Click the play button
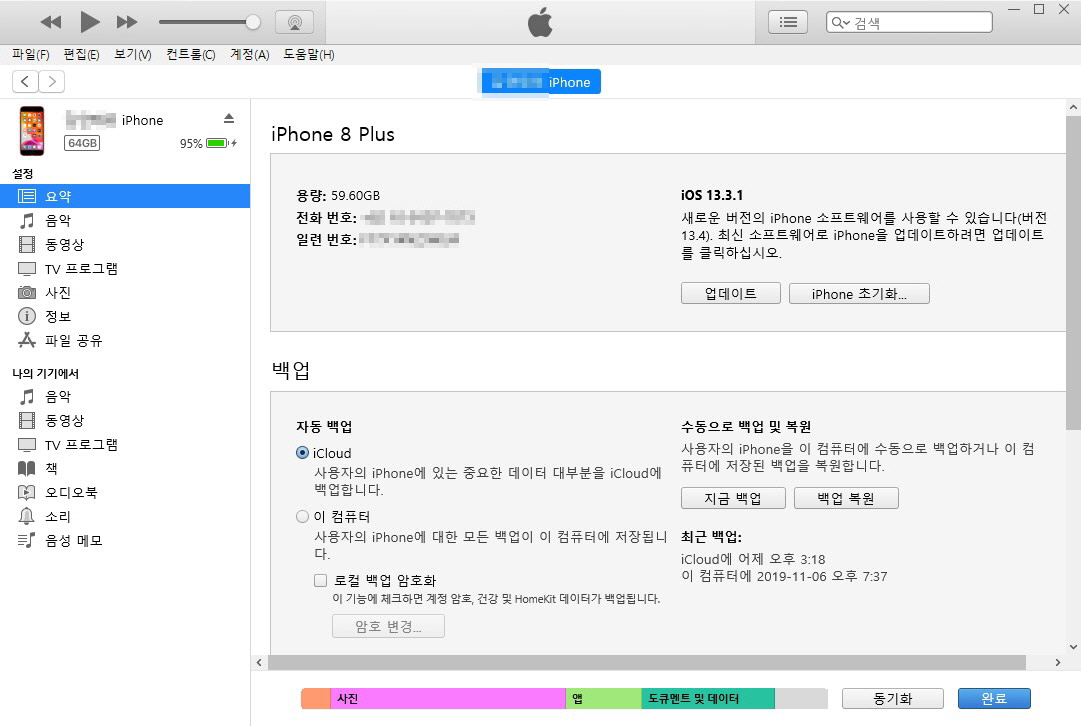The image size is (1081, 726). pyautogui.click(x=90, y=22)
